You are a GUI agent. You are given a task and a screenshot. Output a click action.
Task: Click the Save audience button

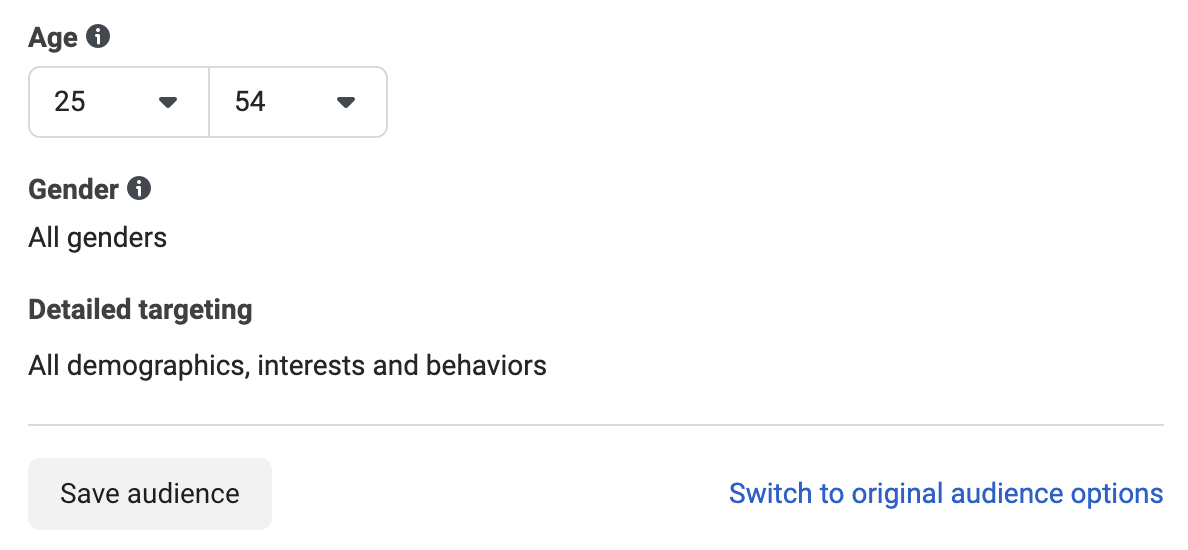pos(150,493)
